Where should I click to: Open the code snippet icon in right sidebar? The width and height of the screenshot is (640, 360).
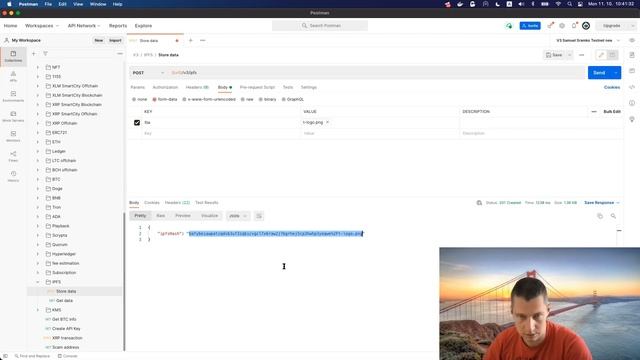click(x=632, y=87)
